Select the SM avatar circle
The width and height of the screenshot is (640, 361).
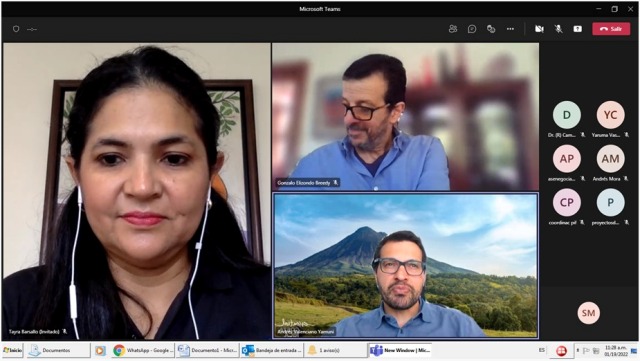[x=589, y=313]
